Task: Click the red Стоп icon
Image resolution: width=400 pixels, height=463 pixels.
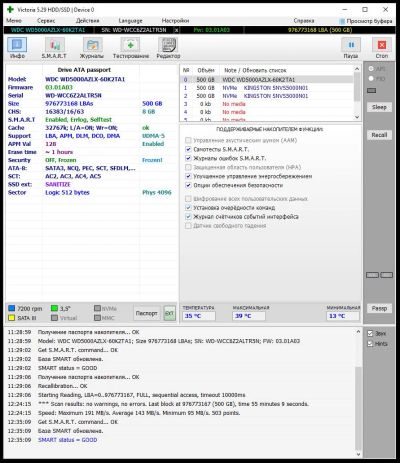Action: coord(382,45)
